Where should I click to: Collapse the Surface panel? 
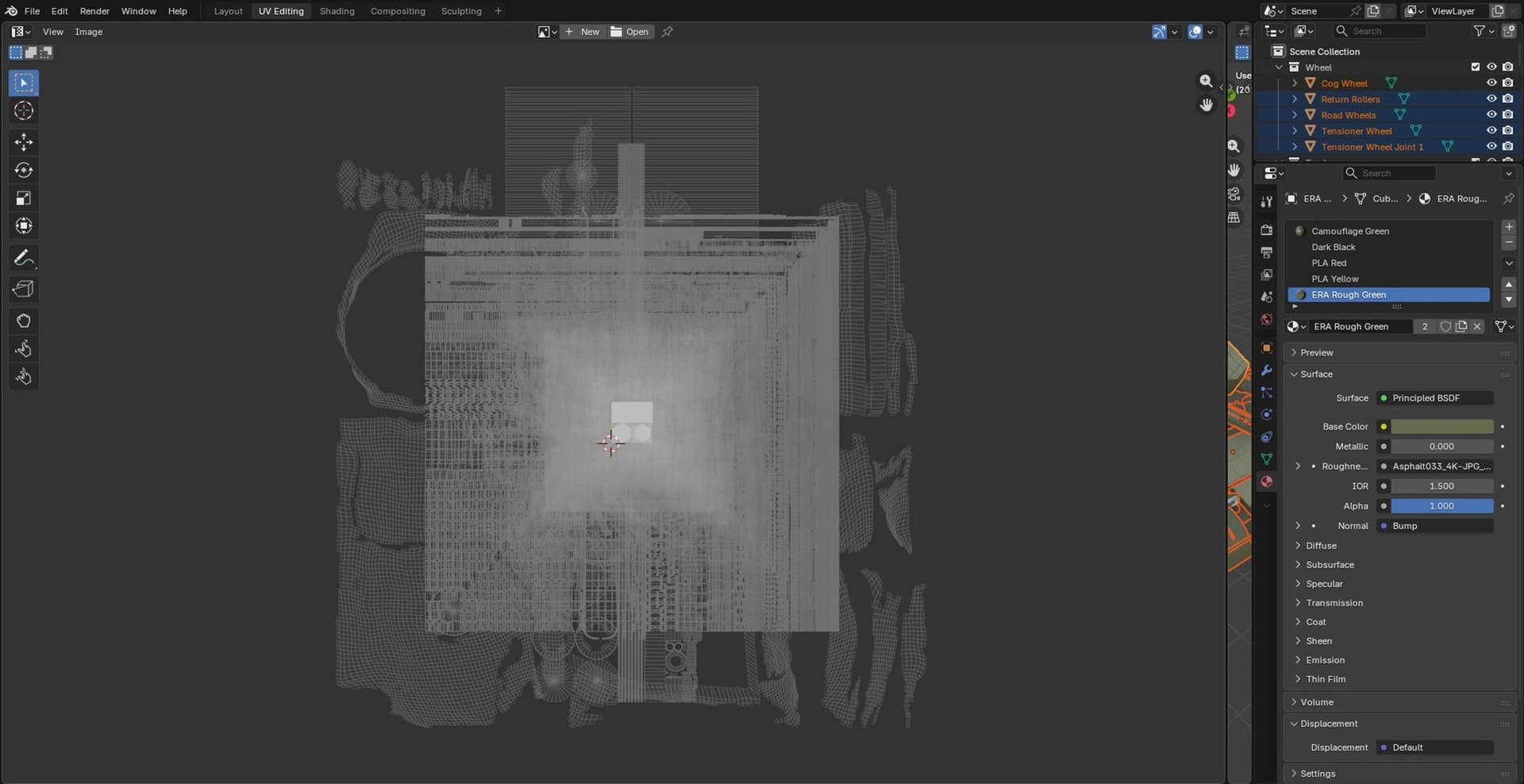tap(1401, 374)
